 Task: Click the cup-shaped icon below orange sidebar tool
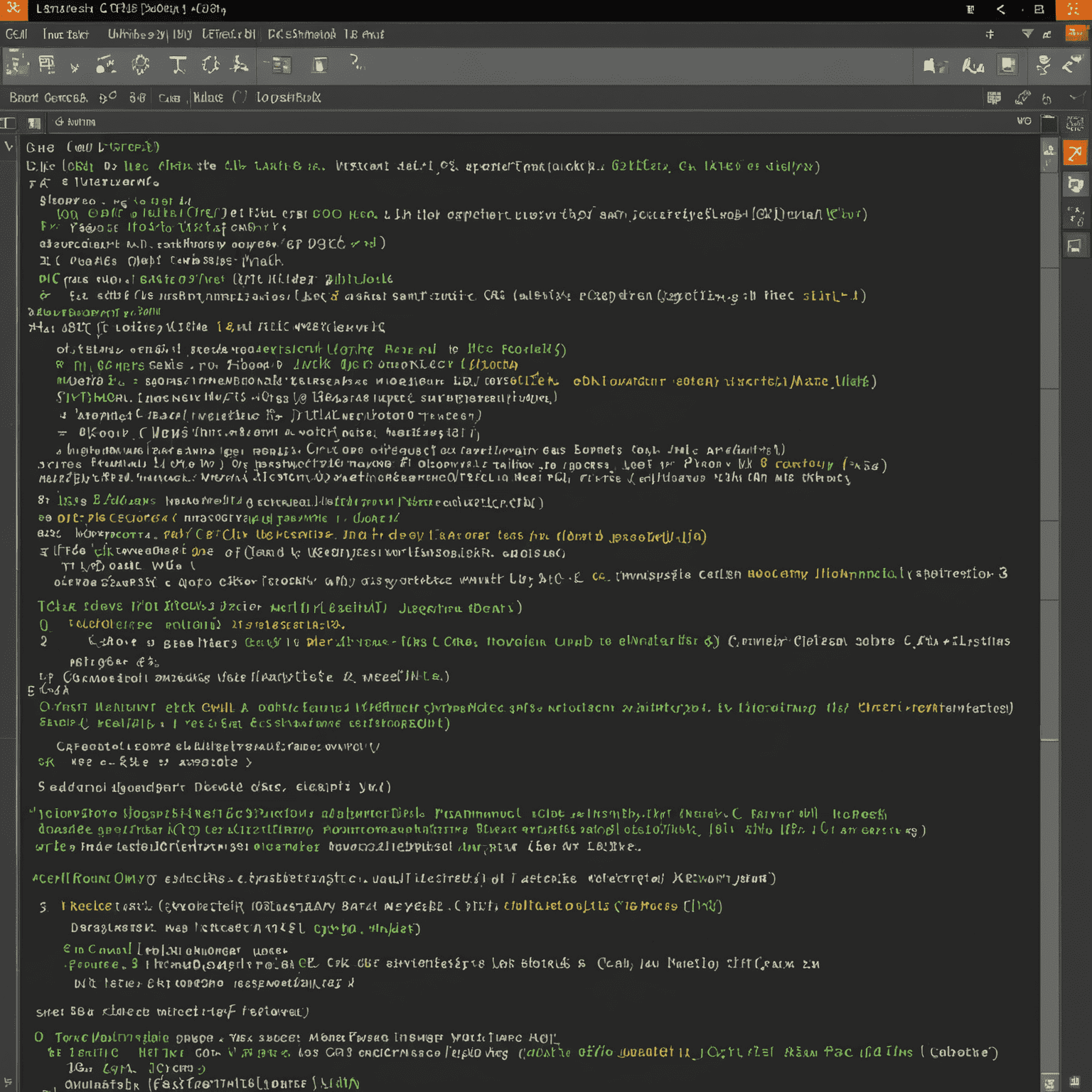pos(1075,185)
